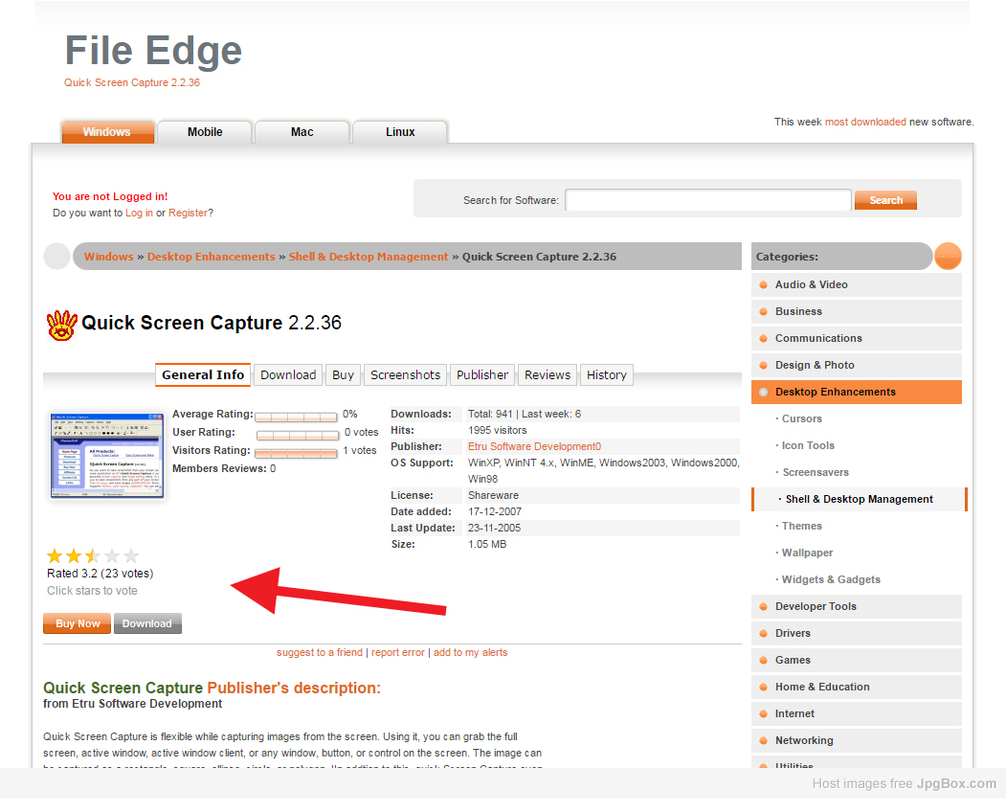Click the orange circle beside Categories header
The width and height of the screenshot is (1006, 798).
[x=948, y=256]
